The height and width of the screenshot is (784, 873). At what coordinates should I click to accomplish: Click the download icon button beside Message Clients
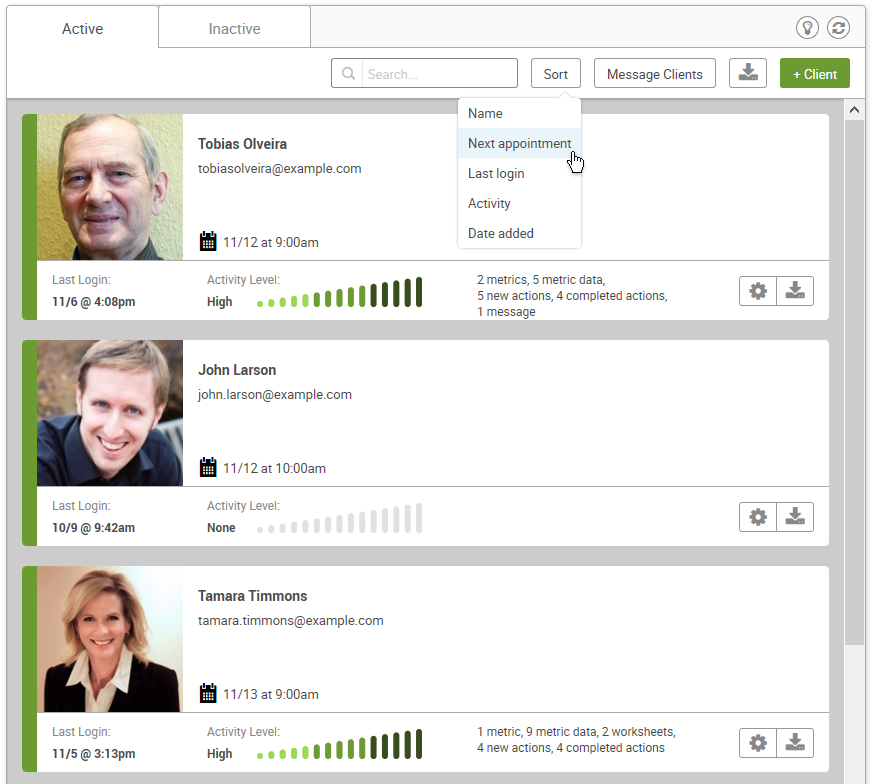(x=748, y=73)
